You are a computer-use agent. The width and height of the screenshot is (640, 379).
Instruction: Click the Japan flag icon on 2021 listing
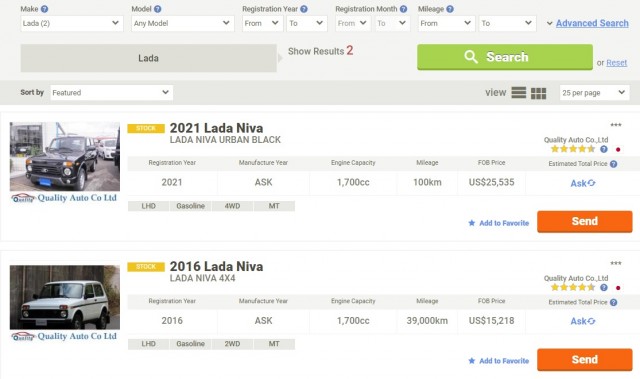[x=618, y=150]
